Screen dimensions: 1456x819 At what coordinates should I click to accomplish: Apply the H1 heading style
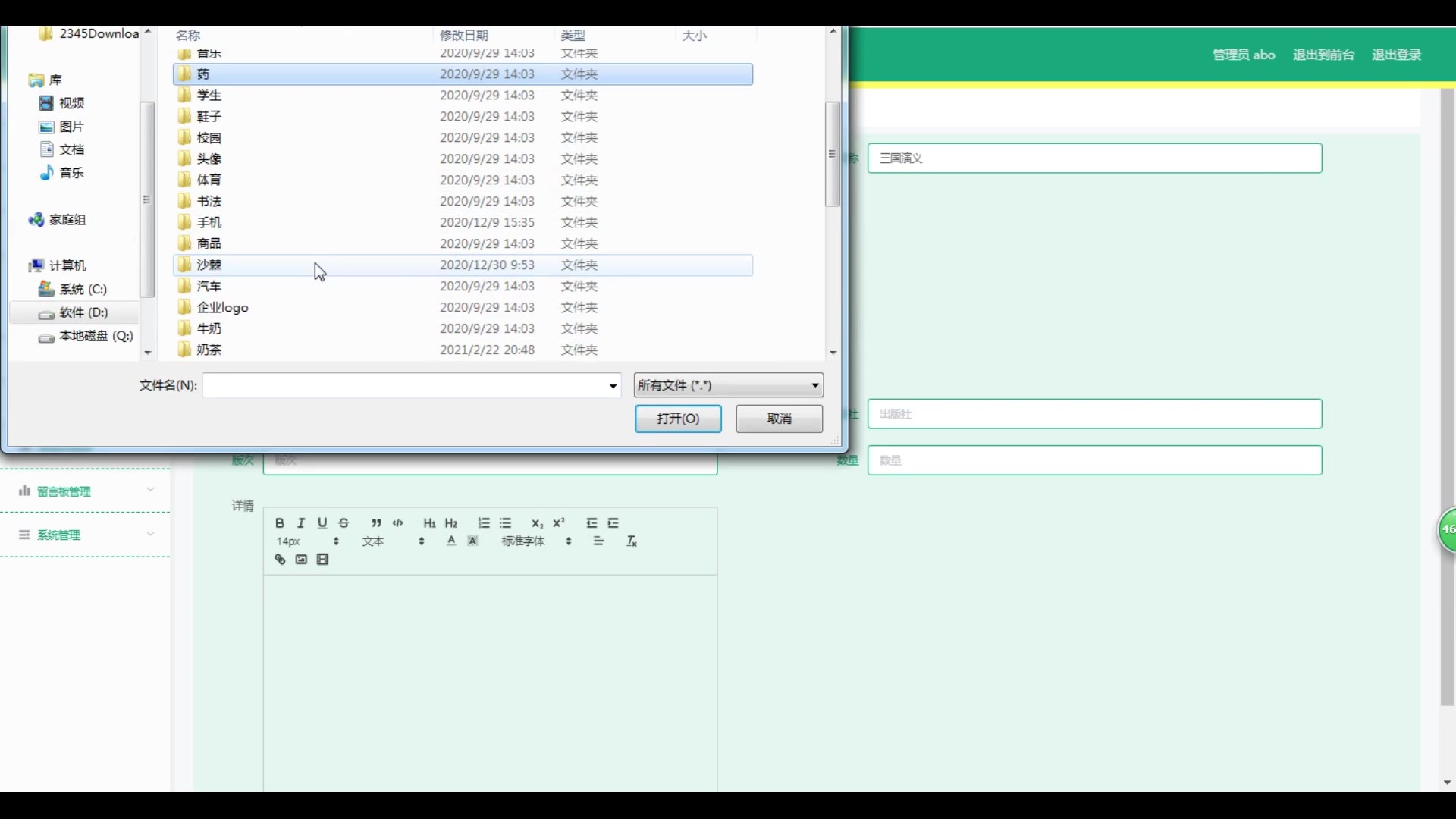click(429, 523)
